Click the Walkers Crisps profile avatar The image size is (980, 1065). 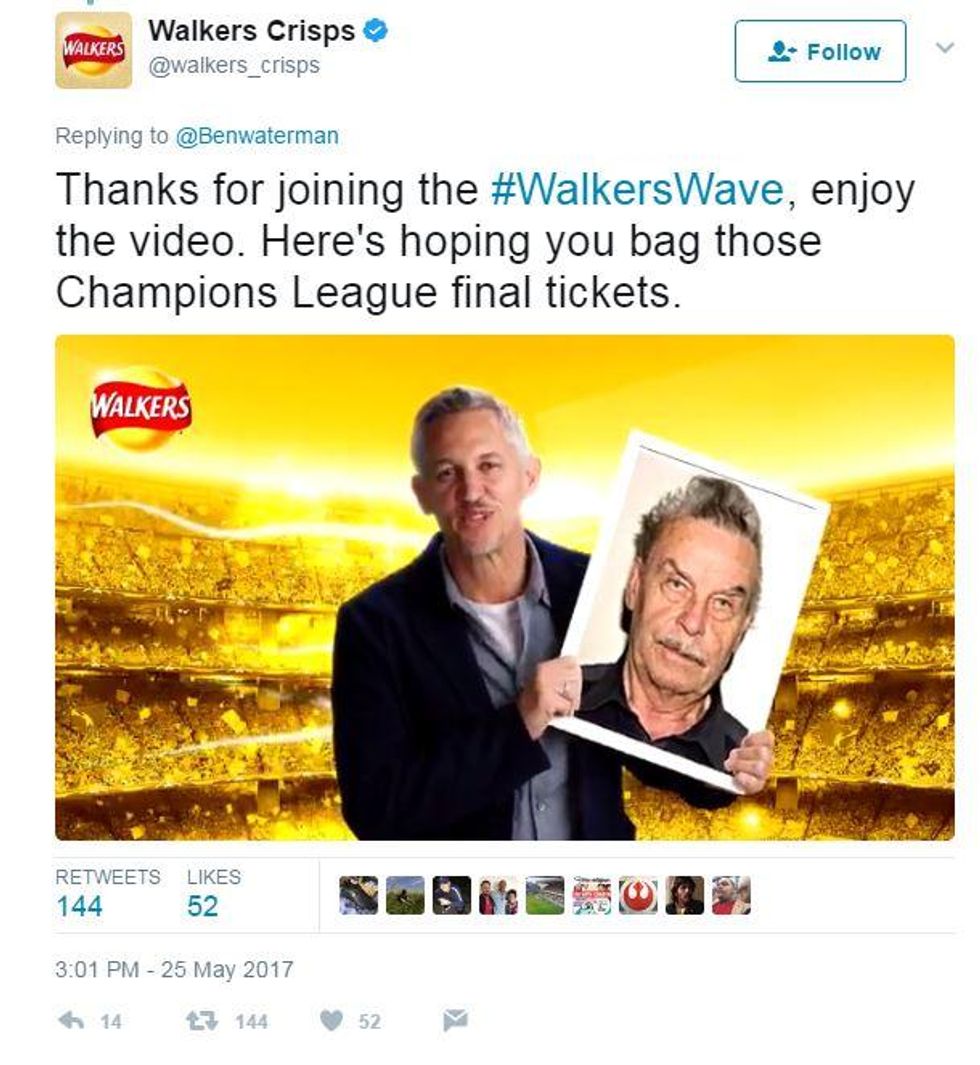point(94,50)
